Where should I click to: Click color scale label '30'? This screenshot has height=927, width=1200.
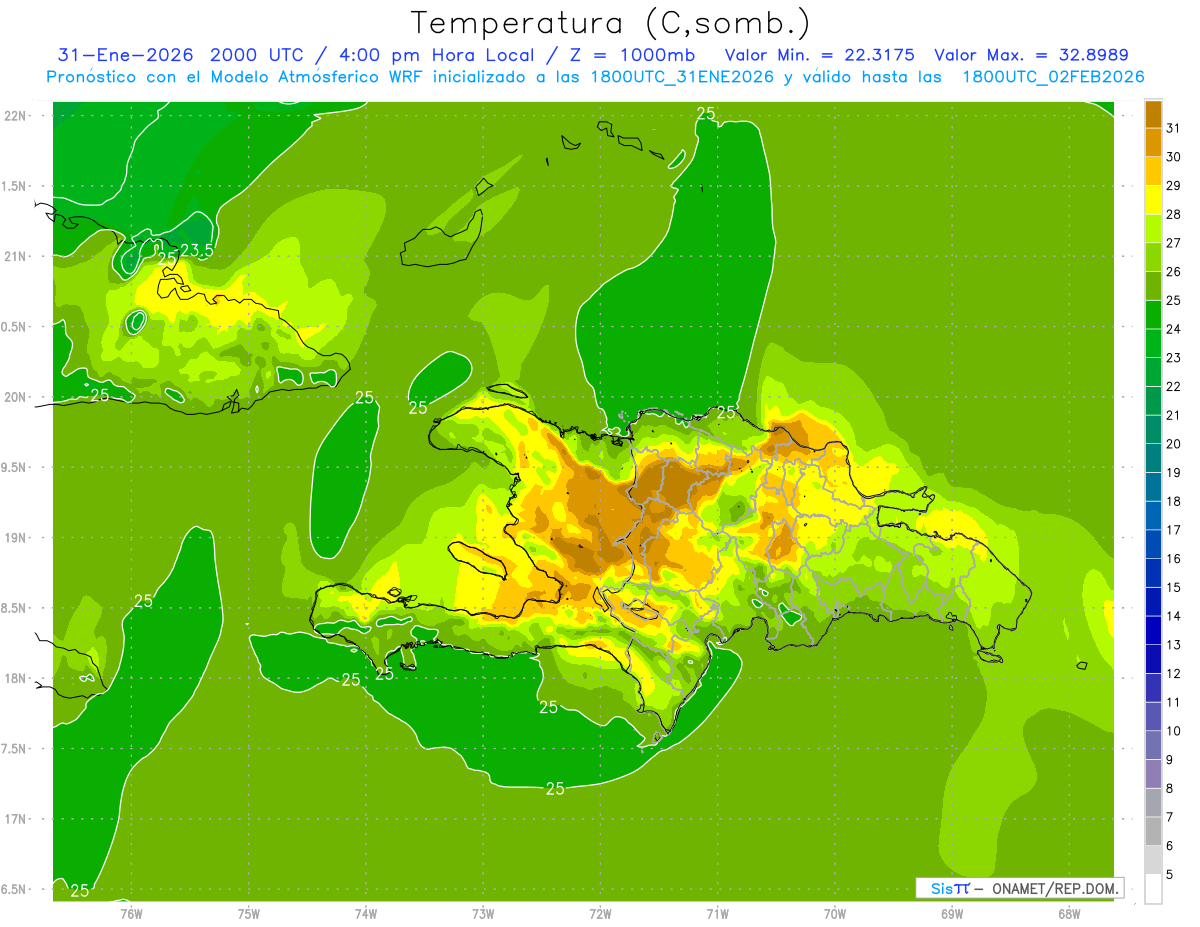click(x=1174, y=156)
